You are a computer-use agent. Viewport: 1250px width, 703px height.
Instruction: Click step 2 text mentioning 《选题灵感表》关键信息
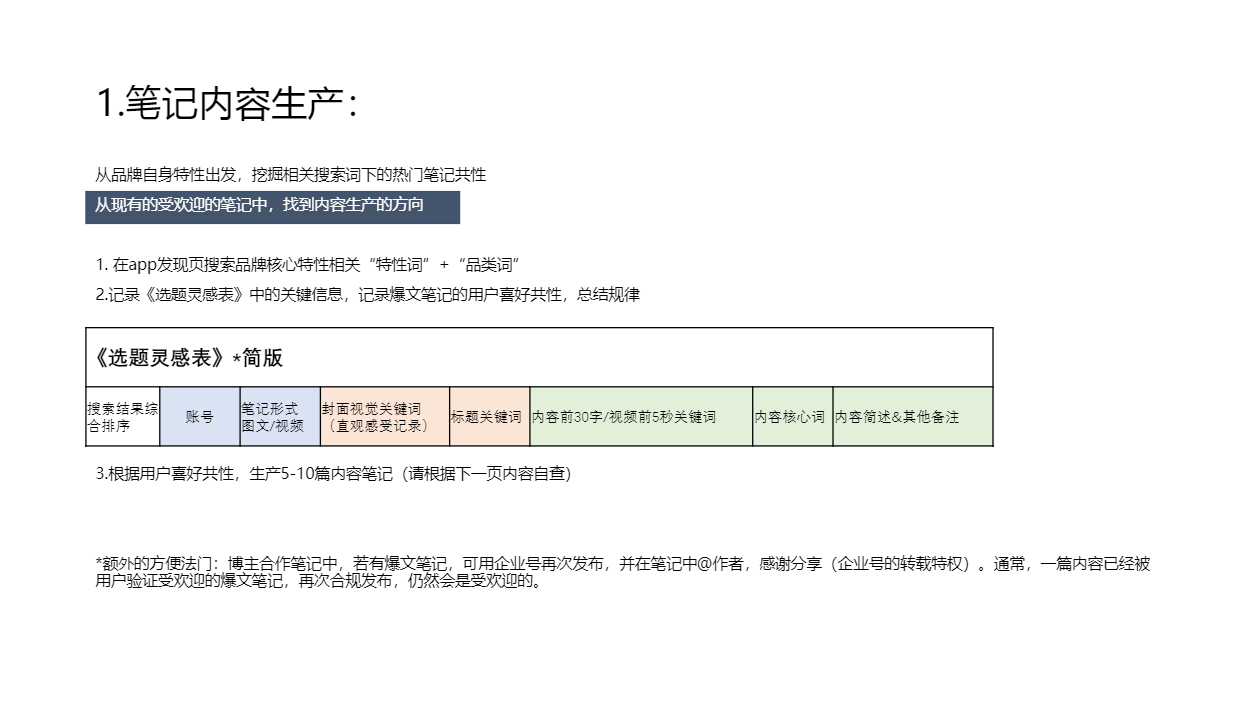[367, 295]
